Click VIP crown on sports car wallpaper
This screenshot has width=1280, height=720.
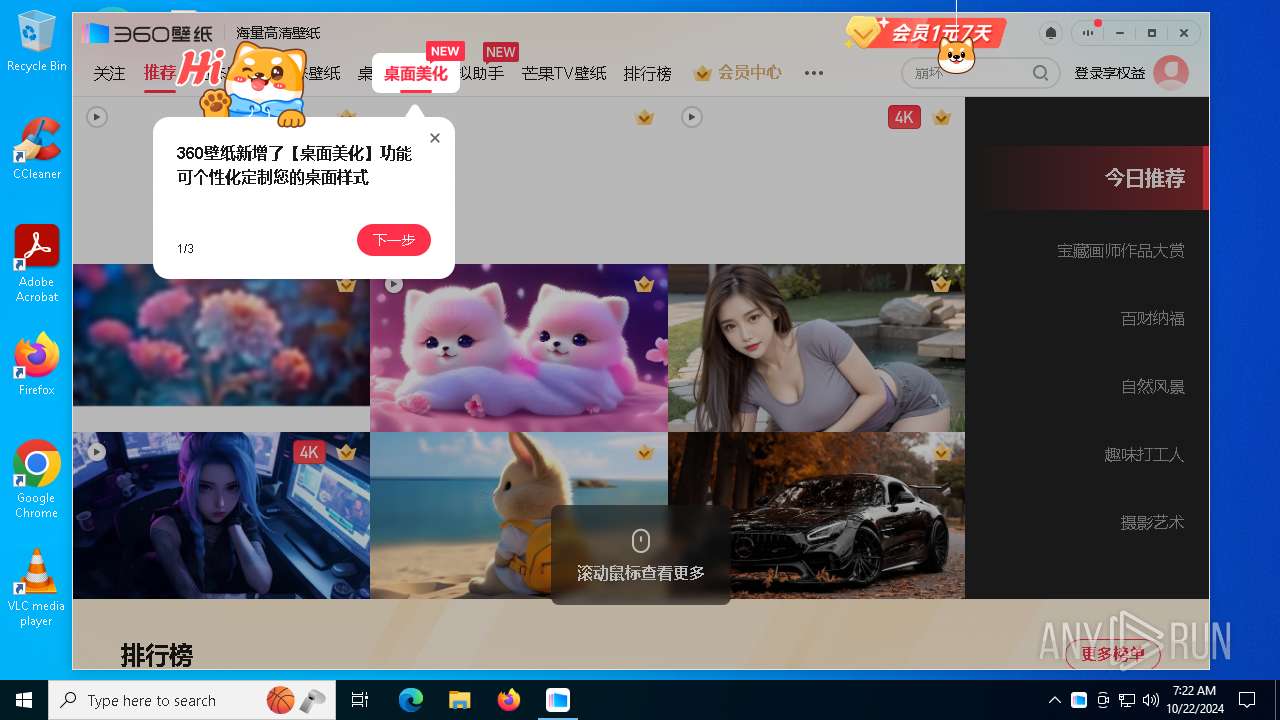(941, 452)
